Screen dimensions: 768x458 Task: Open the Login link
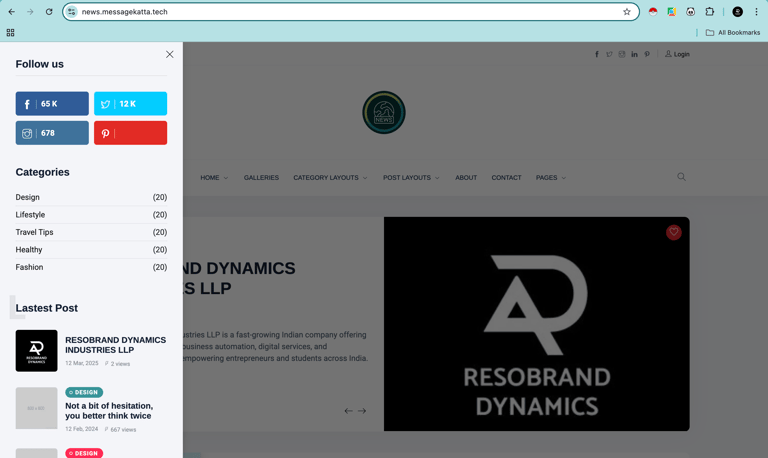pos(677,54)
